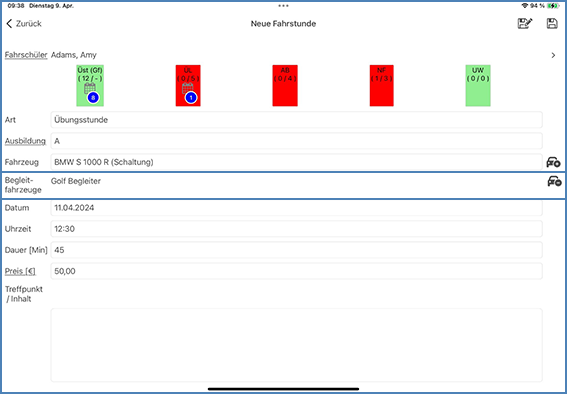567x394 pixels.
Task: Select the red NF (1/3) tile
Action: [381, 86]
